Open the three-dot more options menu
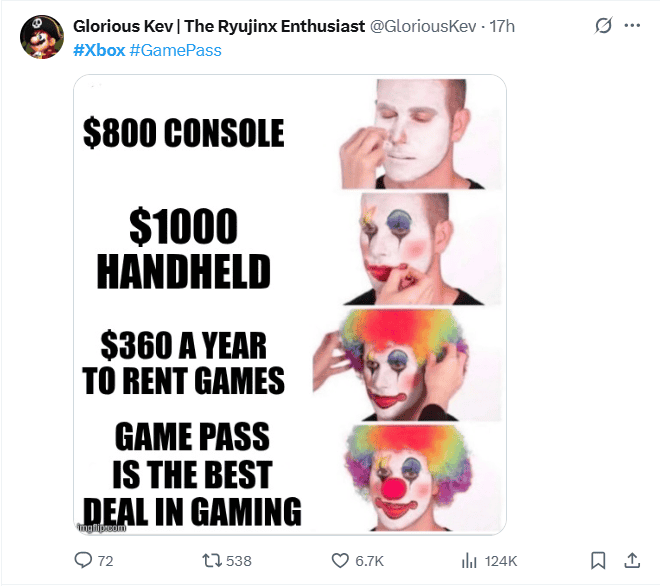Viewport: 660px width, 586px height. [x=632, y=26]
